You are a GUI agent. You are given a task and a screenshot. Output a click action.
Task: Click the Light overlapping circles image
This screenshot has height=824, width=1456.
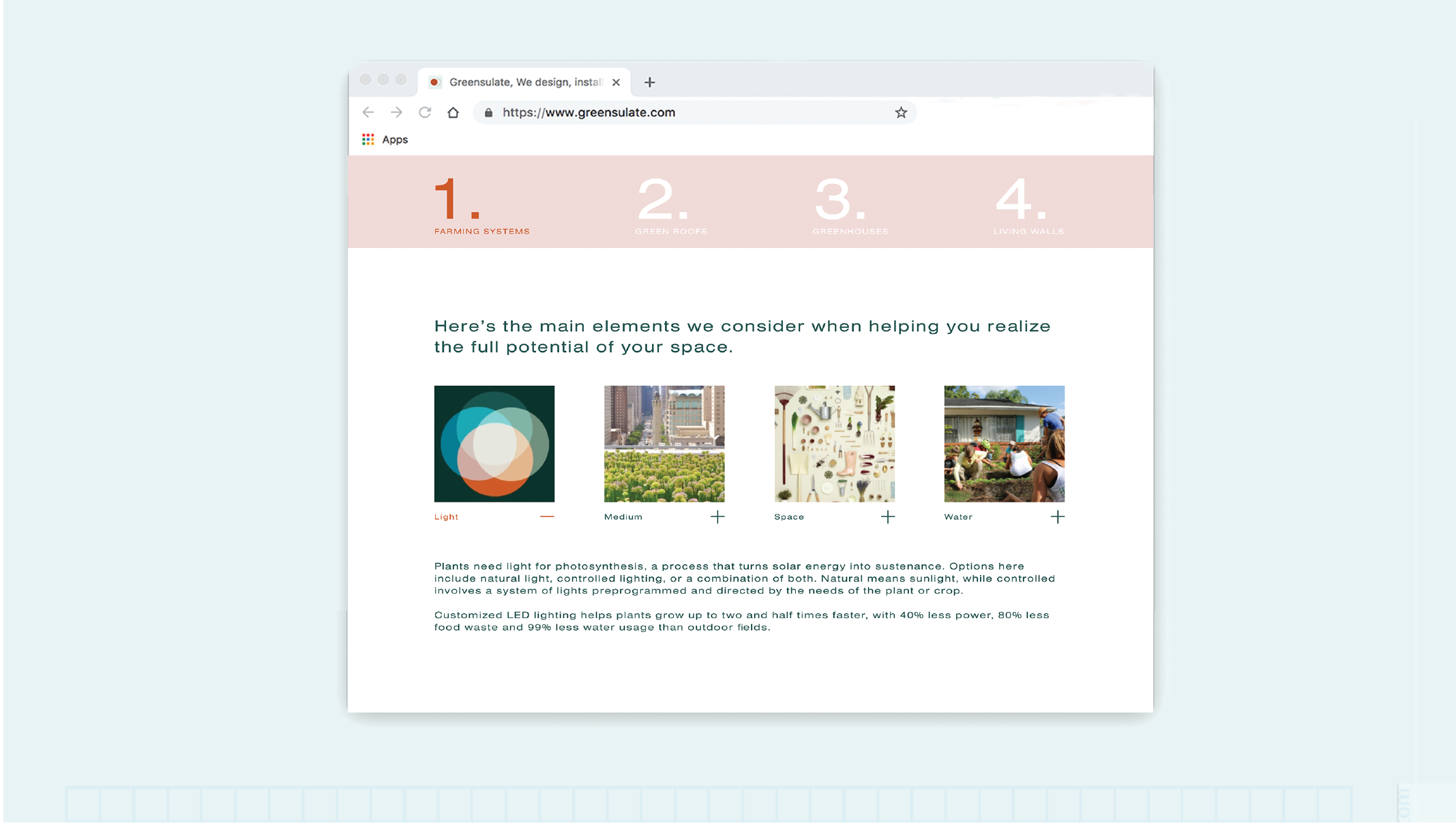[494, 444]
